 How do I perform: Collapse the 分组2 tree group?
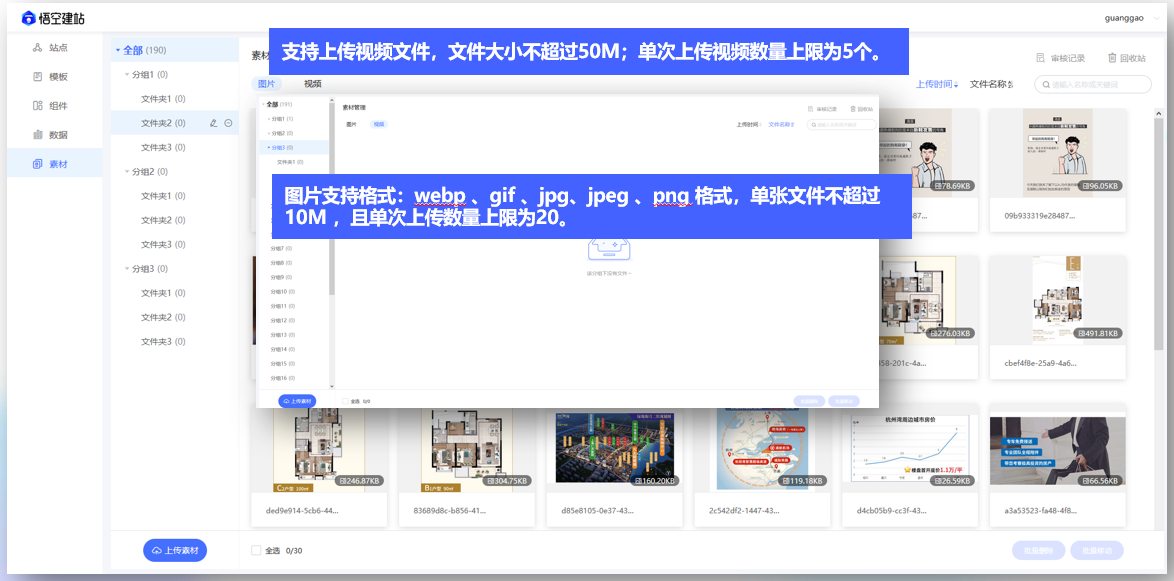coord(128,172)
